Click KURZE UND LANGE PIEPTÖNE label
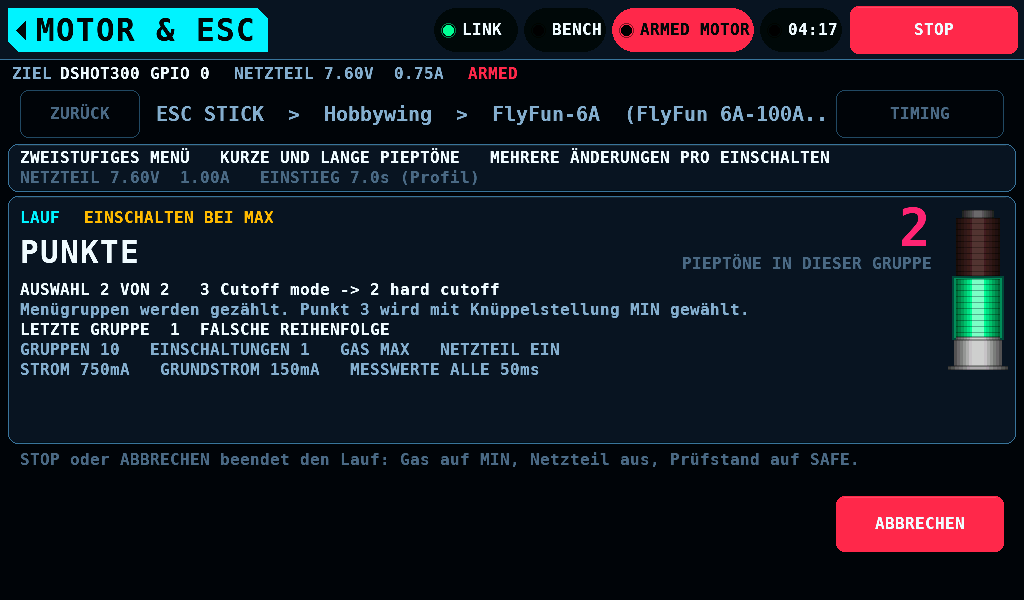1024x600 pixels. (x=340, y=157)
